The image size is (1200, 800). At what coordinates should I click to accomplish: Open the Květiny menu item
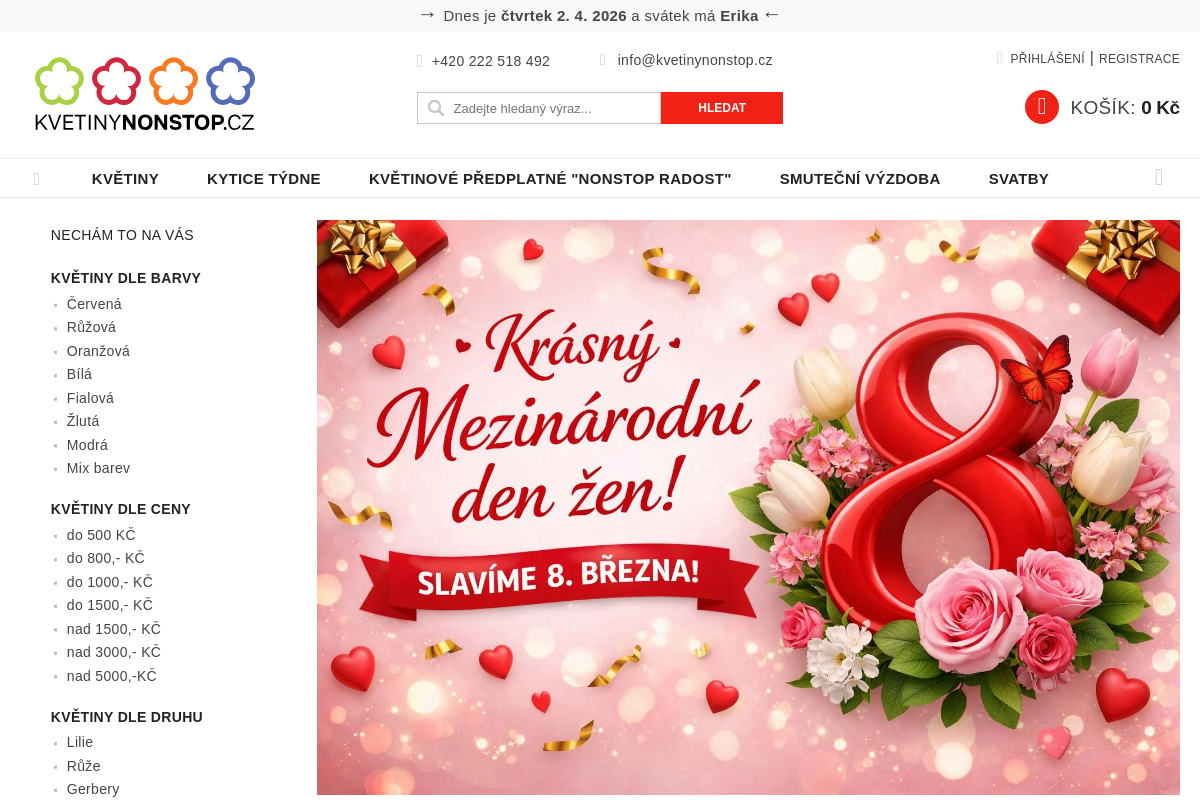click(125, 179)
